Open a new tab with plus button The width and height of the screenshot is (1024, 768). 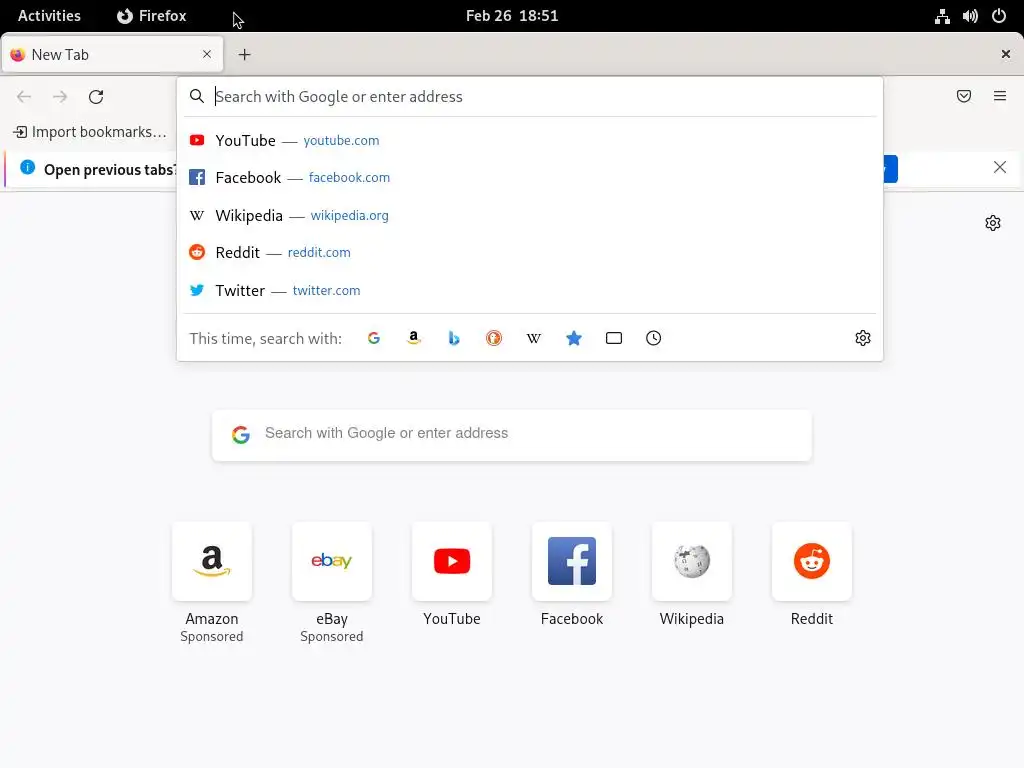244,55
